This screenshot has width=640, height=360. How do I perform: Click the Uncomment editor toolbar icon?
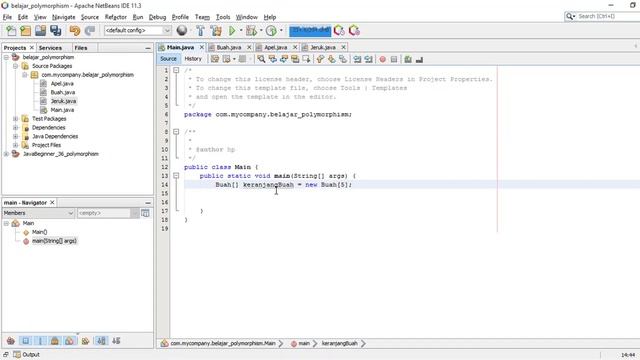click(419, 60)
